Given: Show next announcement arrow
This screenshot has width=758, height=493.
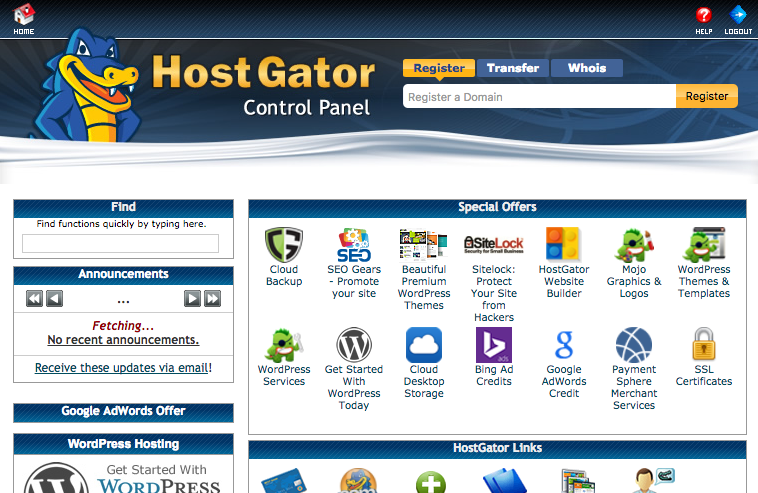Looking at the screenshot, I should pyautogui.click(x=192, y=299).
